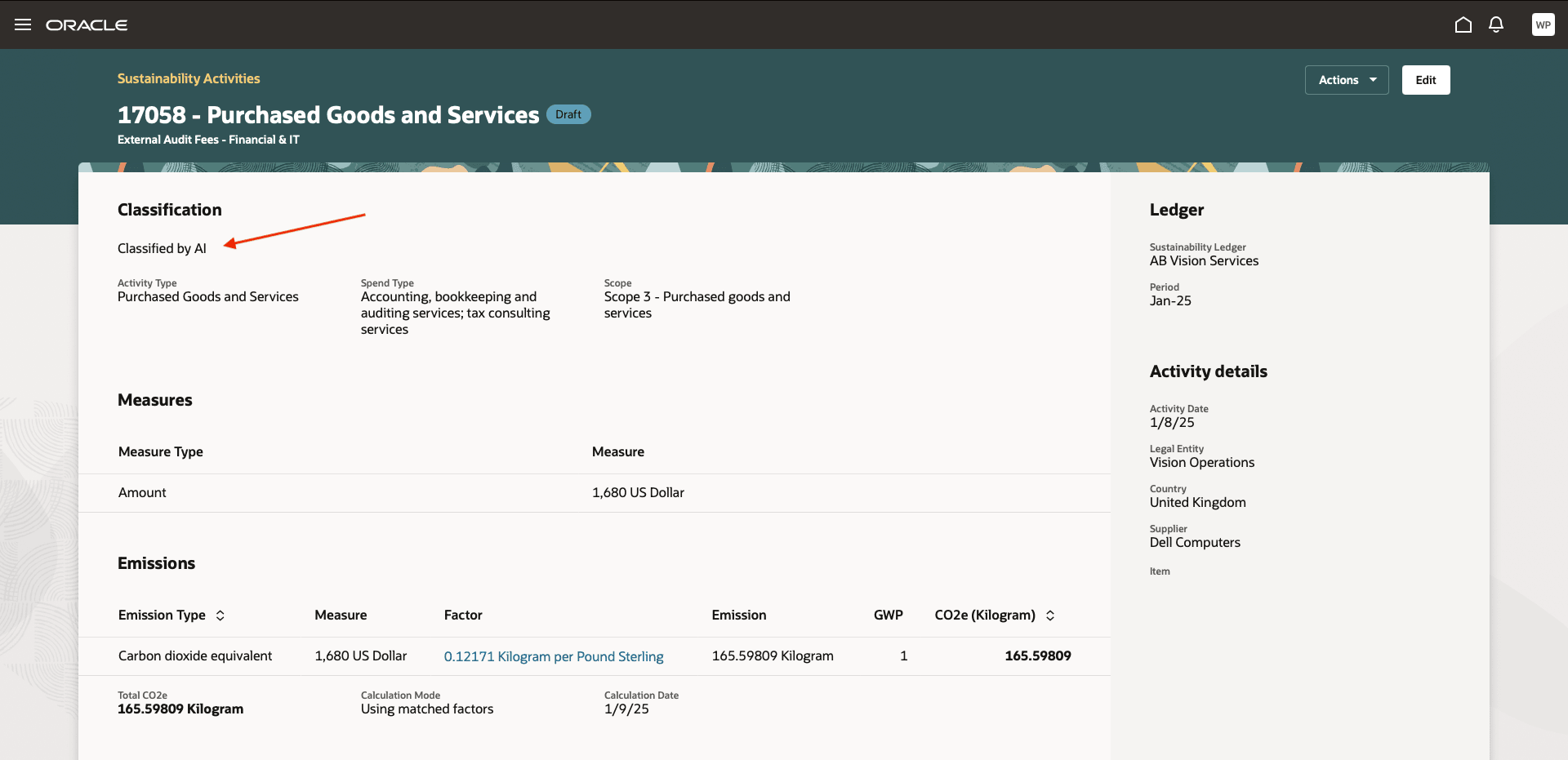
Task: Click the Emission column header
Action: [739, 615]
